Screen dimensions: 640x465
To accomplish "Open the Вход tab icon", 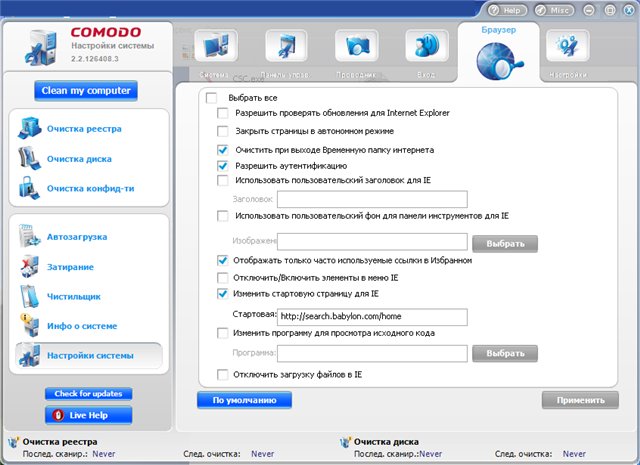I will 426,50.
